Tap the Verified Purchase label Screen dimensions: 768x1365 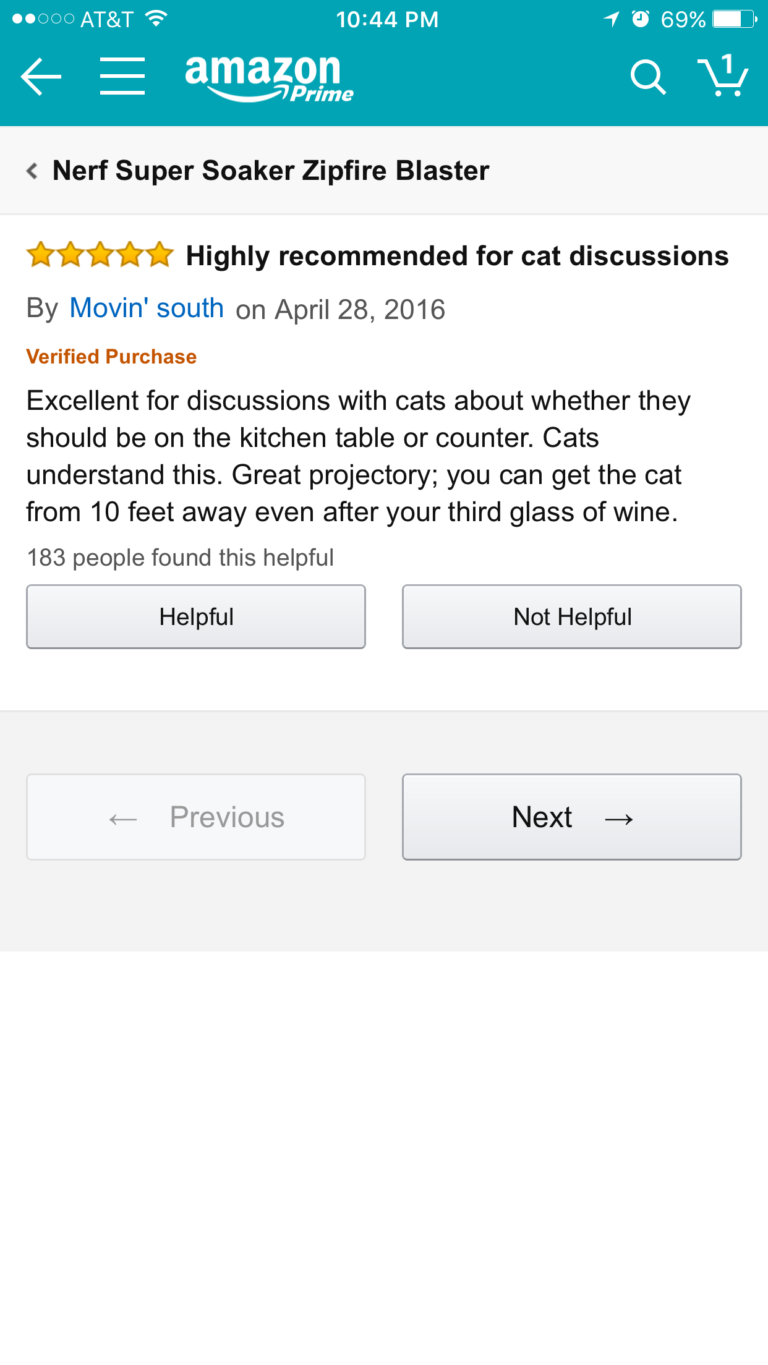111,357
